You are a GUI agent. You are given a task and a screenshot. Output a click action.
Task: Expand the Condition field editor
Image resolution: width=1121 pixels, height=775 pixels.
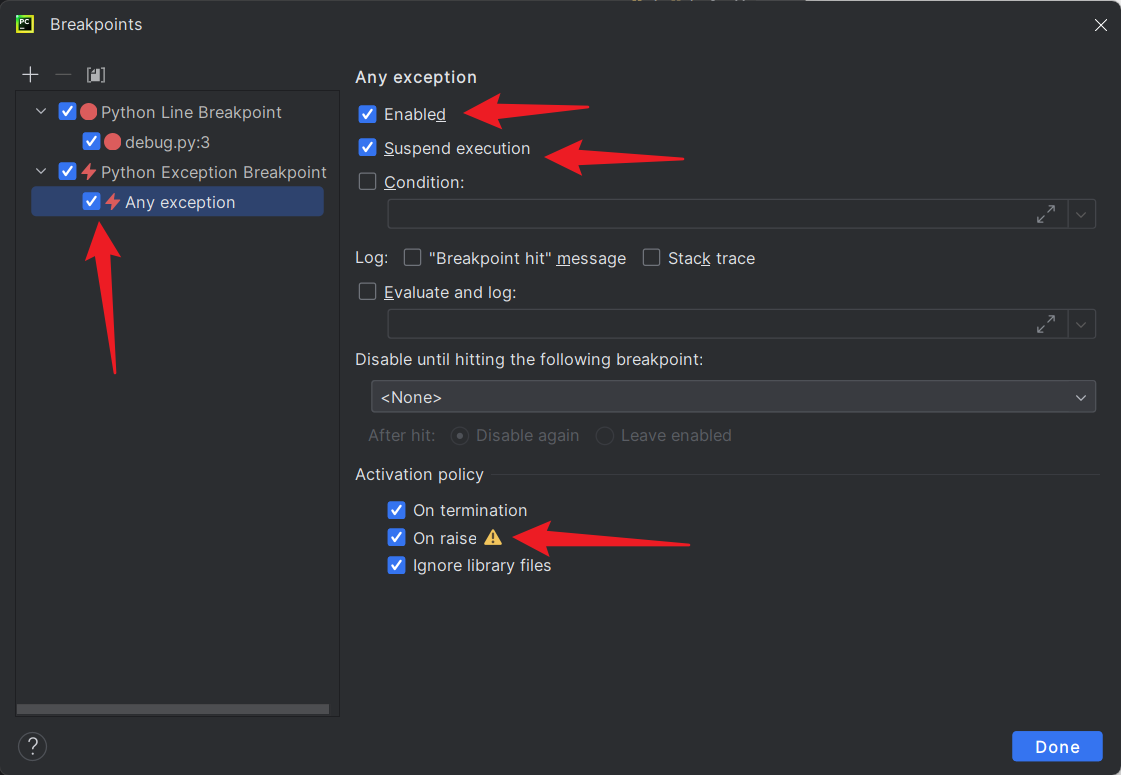(1046, 214)
